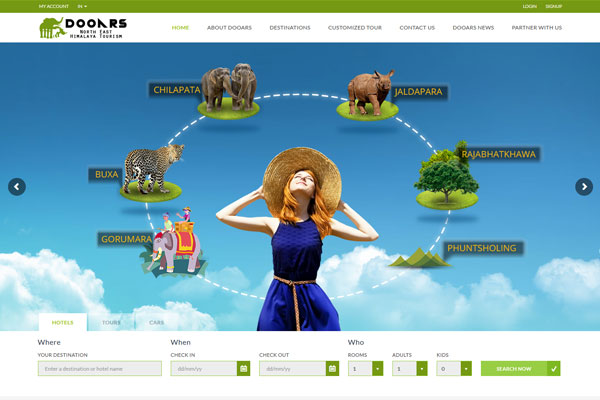
Task: Click the Signup link
Action: tap(554, 7)
